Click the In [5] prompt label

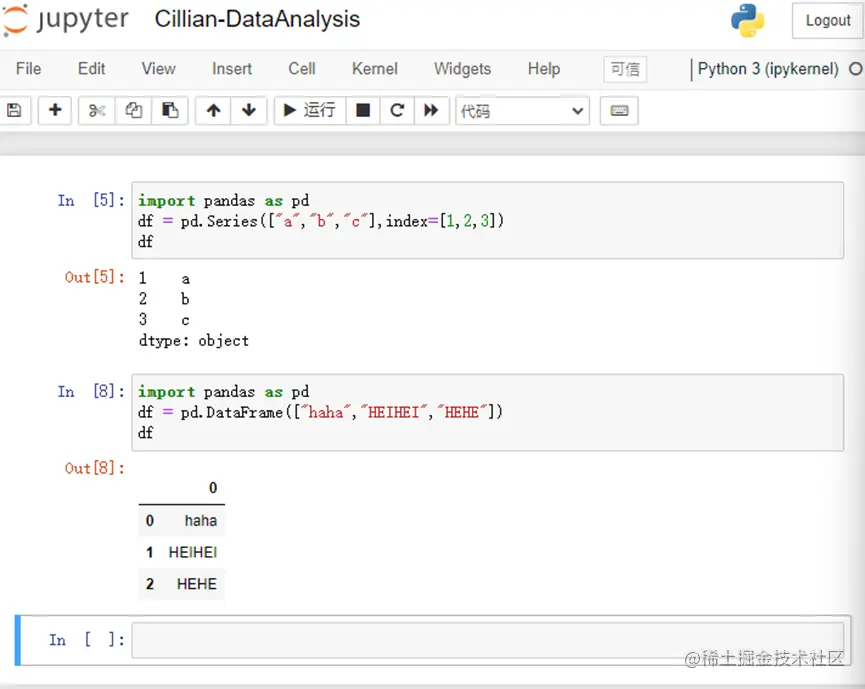point(91,200)
